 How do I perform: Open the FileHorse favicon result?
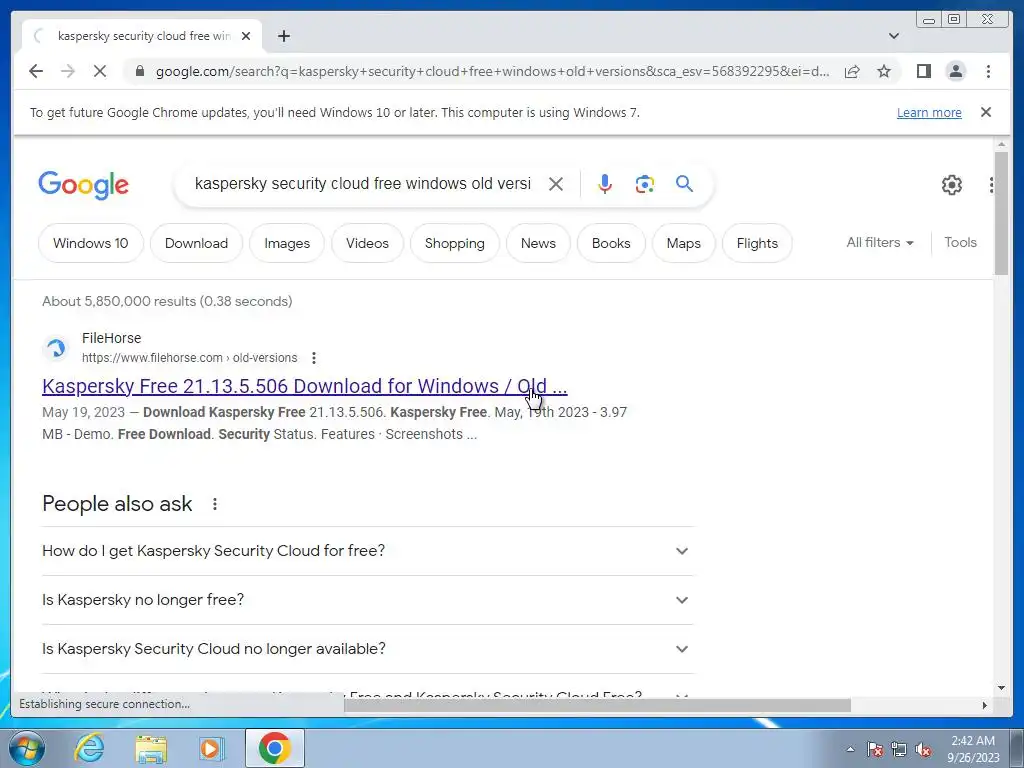56,347
